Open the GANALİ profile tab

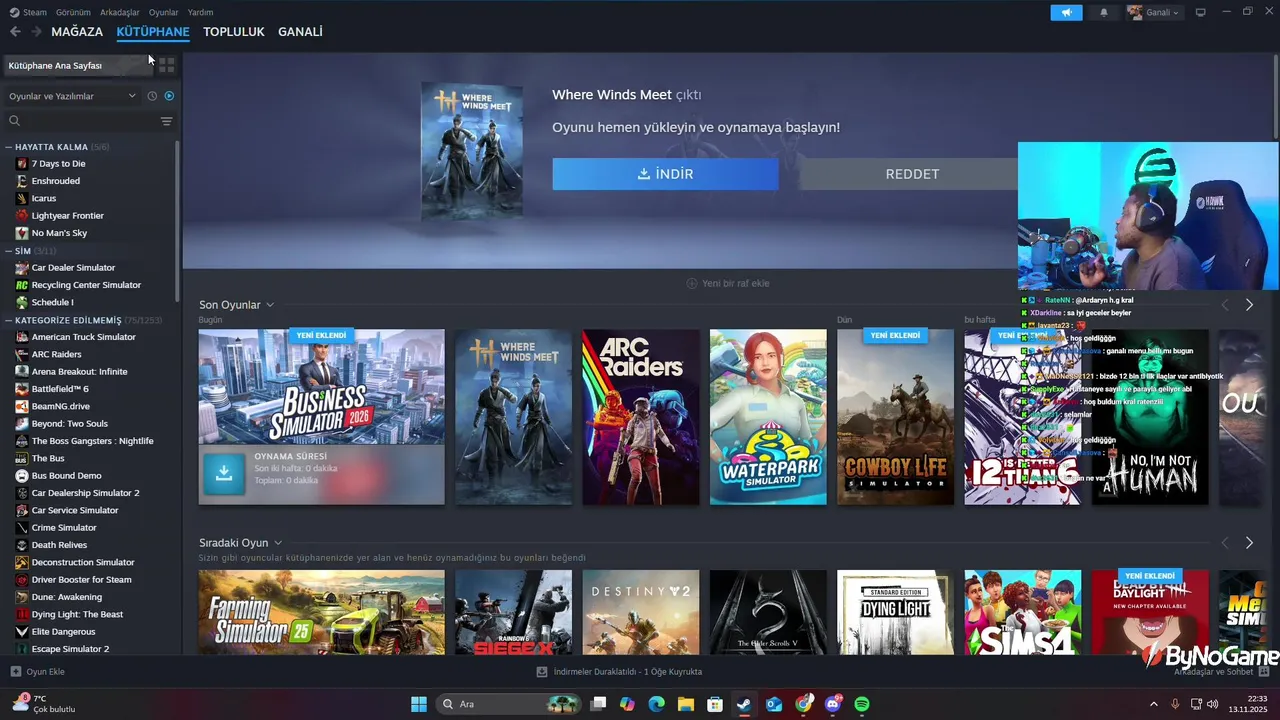(300, 32)
